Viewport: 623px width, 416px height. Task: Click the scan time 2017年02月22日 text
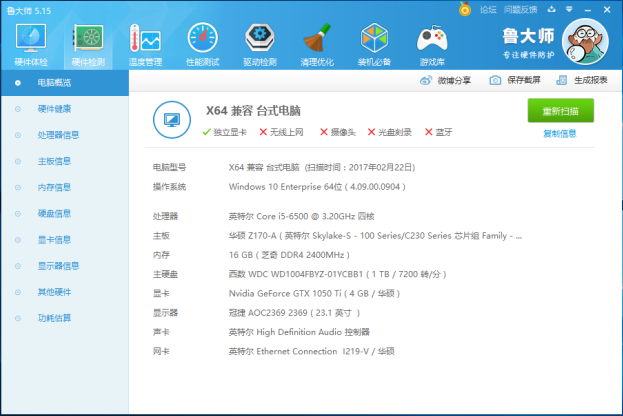[x=360, y=167]
